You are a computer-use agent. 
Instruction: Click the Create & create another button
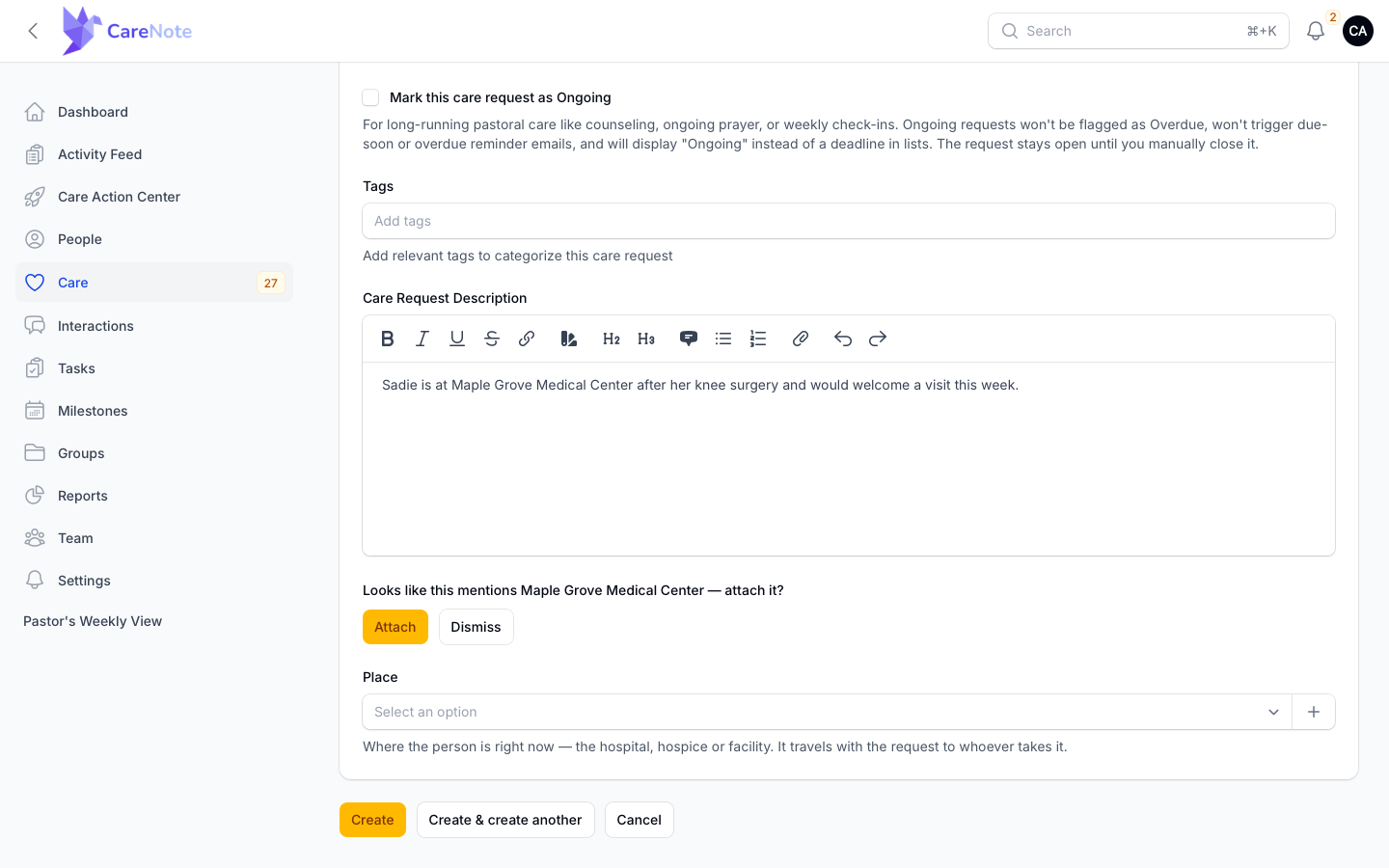tap(505, 820)
